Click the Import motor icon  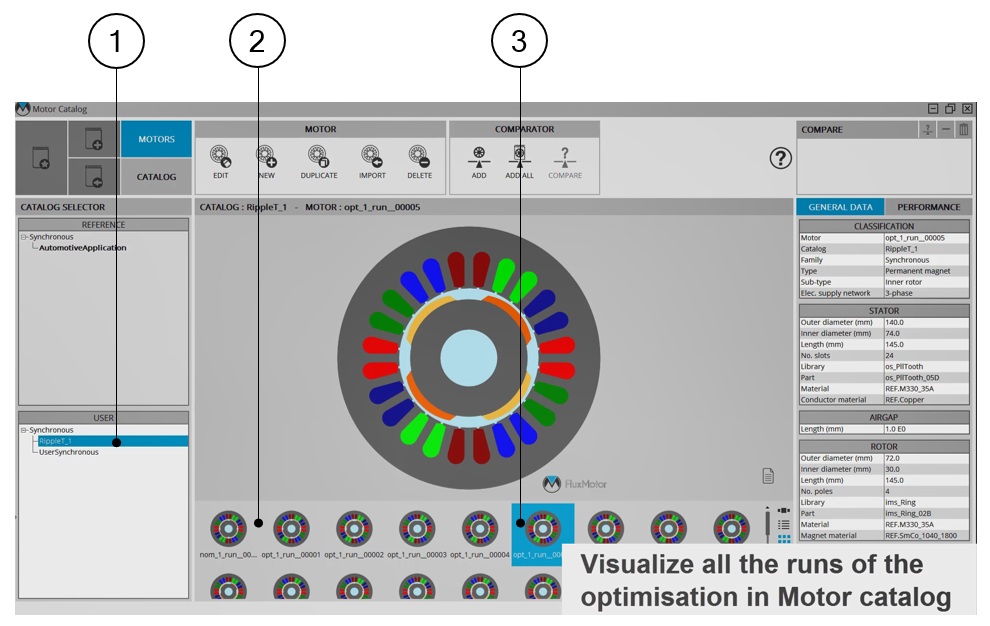[x=372, y=157]
